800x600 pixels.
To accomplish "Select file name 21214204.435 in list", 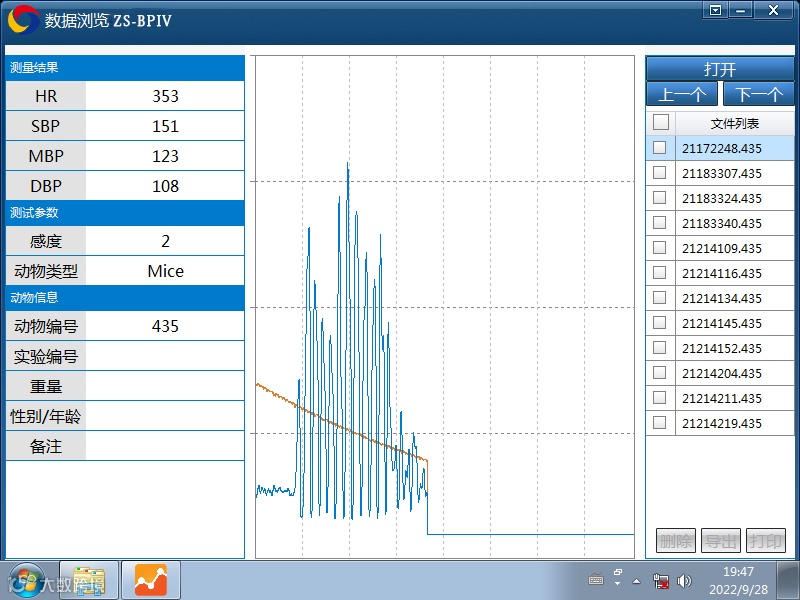I will (721, 373).
